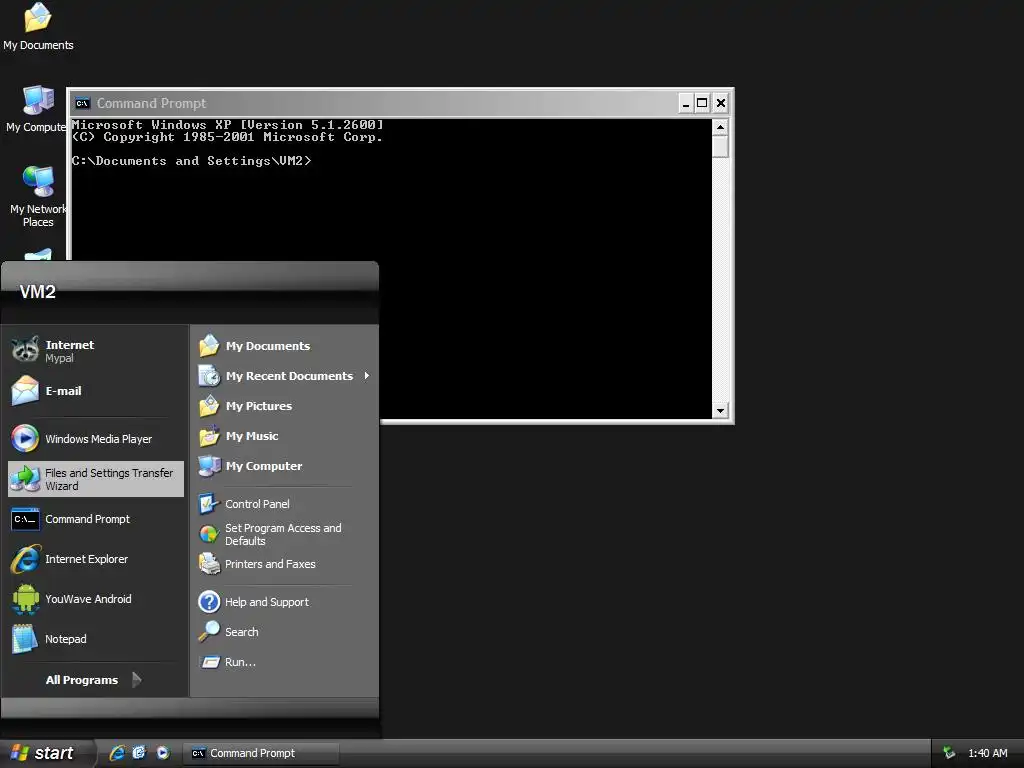
Task: Minimize the Command Prompt window
Action: click(x=686, y=103)
